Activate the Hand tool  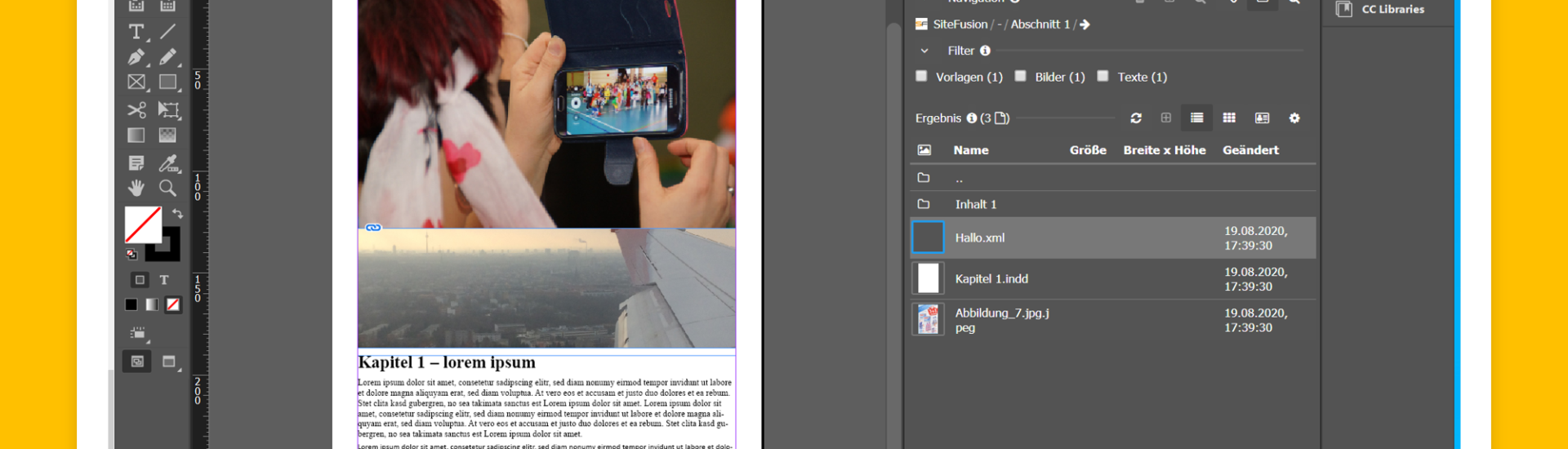(136, 189)
